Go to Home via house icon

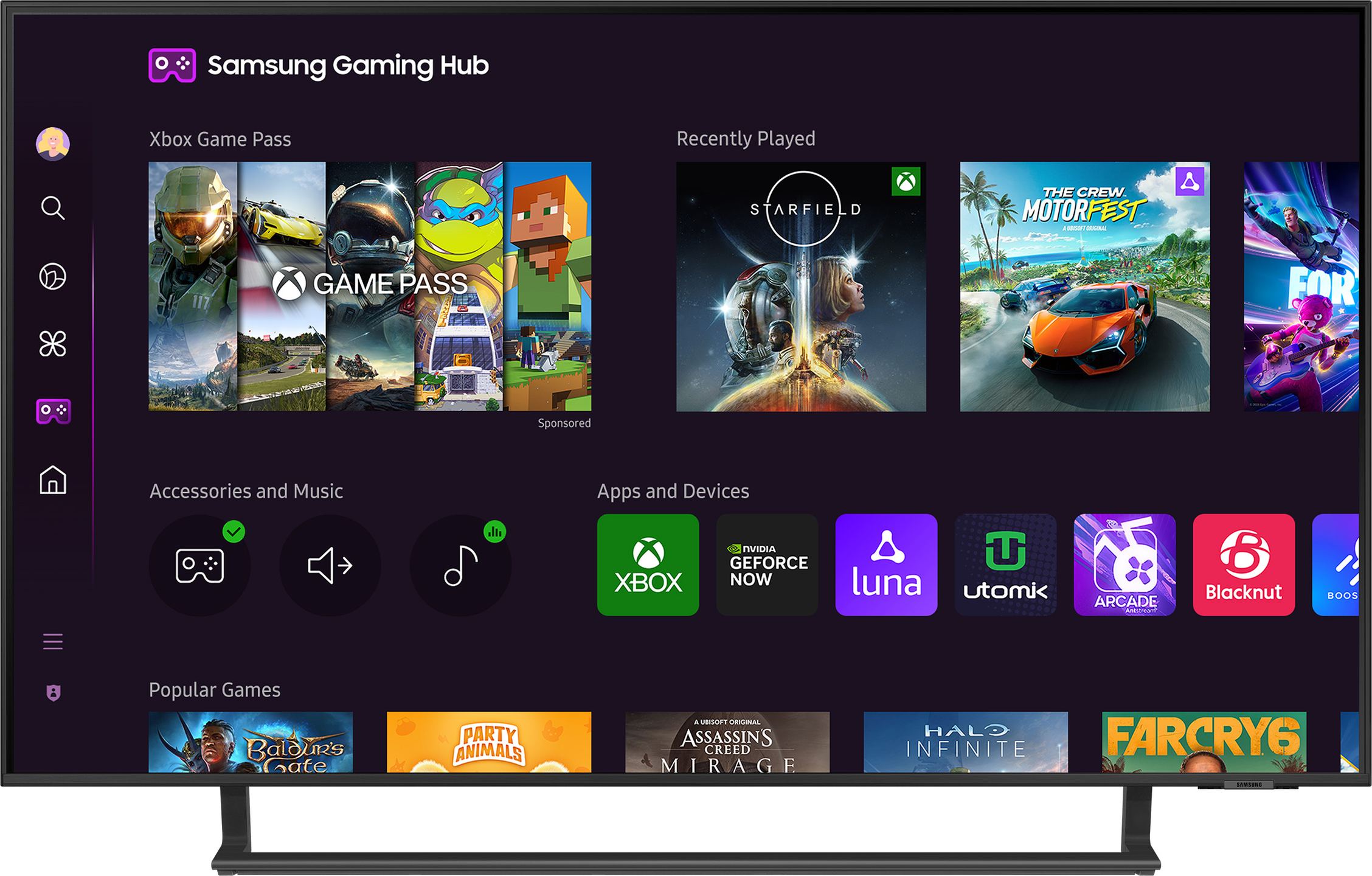(53, 480)
